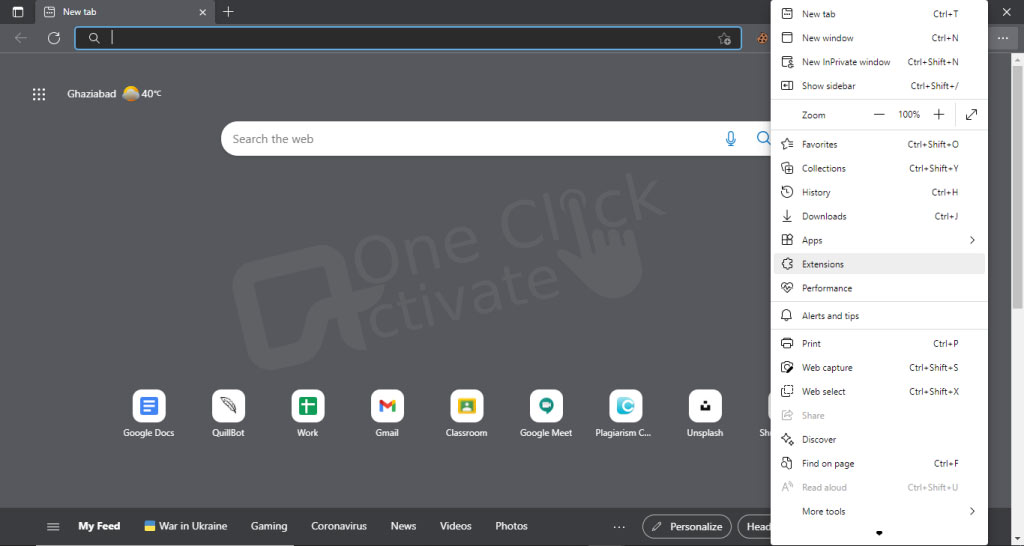Zoom in with the plus button
The height and width of the screenshot is (546, 1024).
(938, 114)
